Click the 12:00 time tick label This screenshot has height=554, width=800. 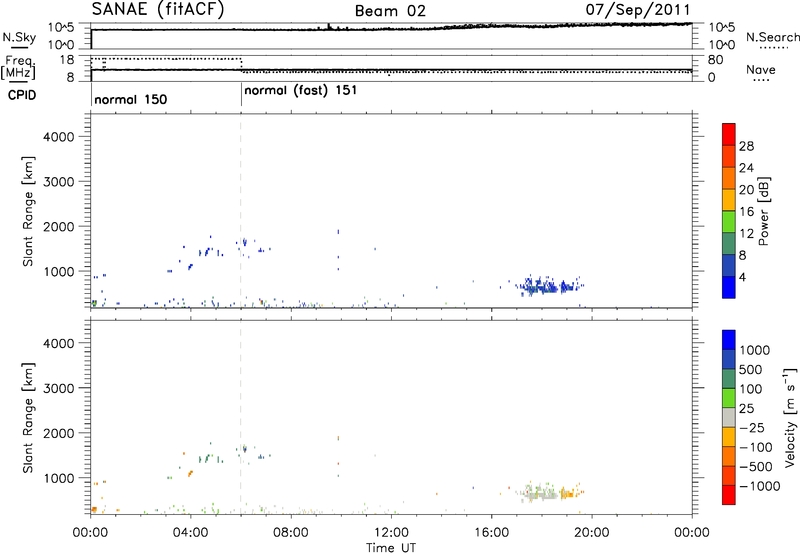pyautogui.click(x=391, y=533)
